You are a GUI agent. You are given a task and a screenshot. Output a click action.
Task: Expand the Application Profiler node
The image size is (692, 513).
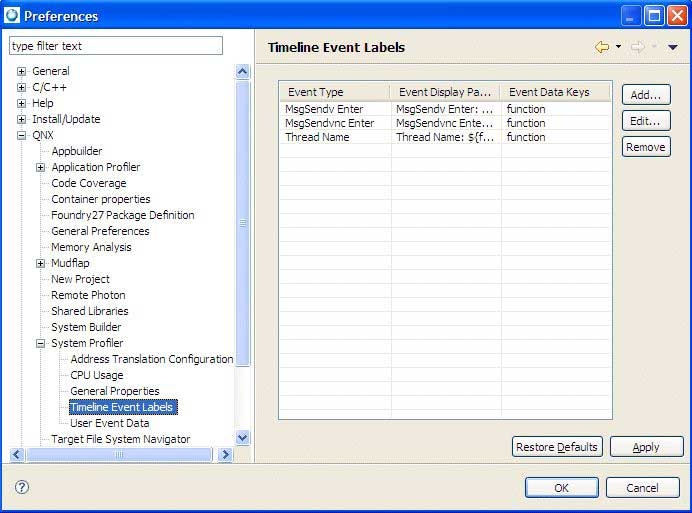[x=41, y=167]
